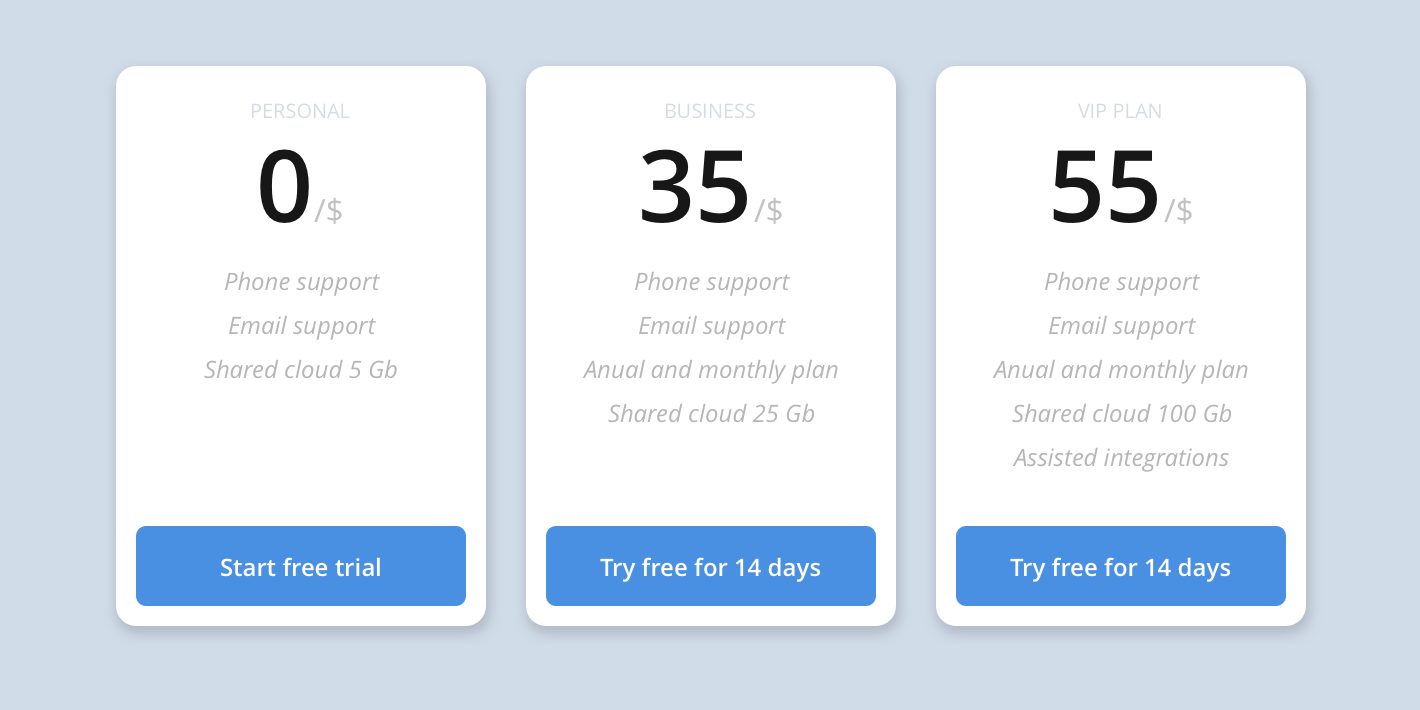1420x710 pixels.
Task: Click Phone support in VIP card
Action: (x=1121, y=282)
